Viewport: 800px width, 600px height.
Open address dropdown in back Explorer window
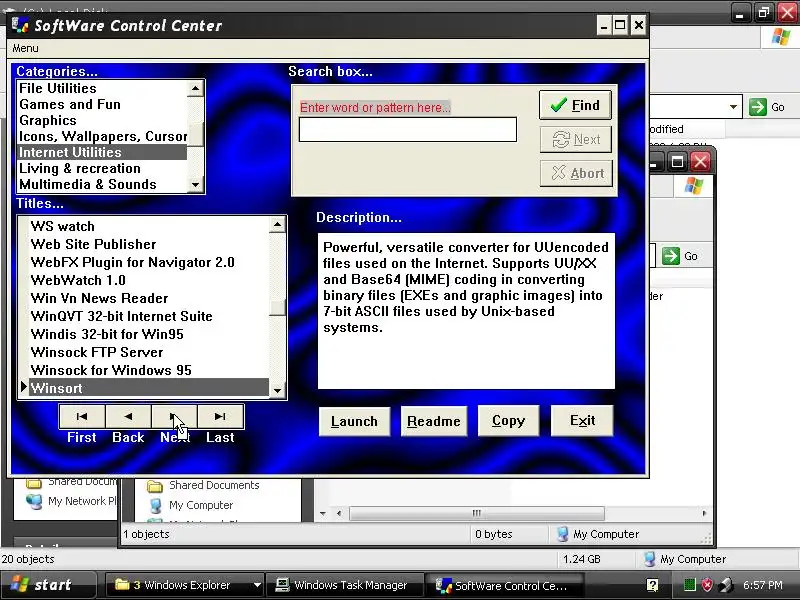pyautogui.click(x=733, y=107)
